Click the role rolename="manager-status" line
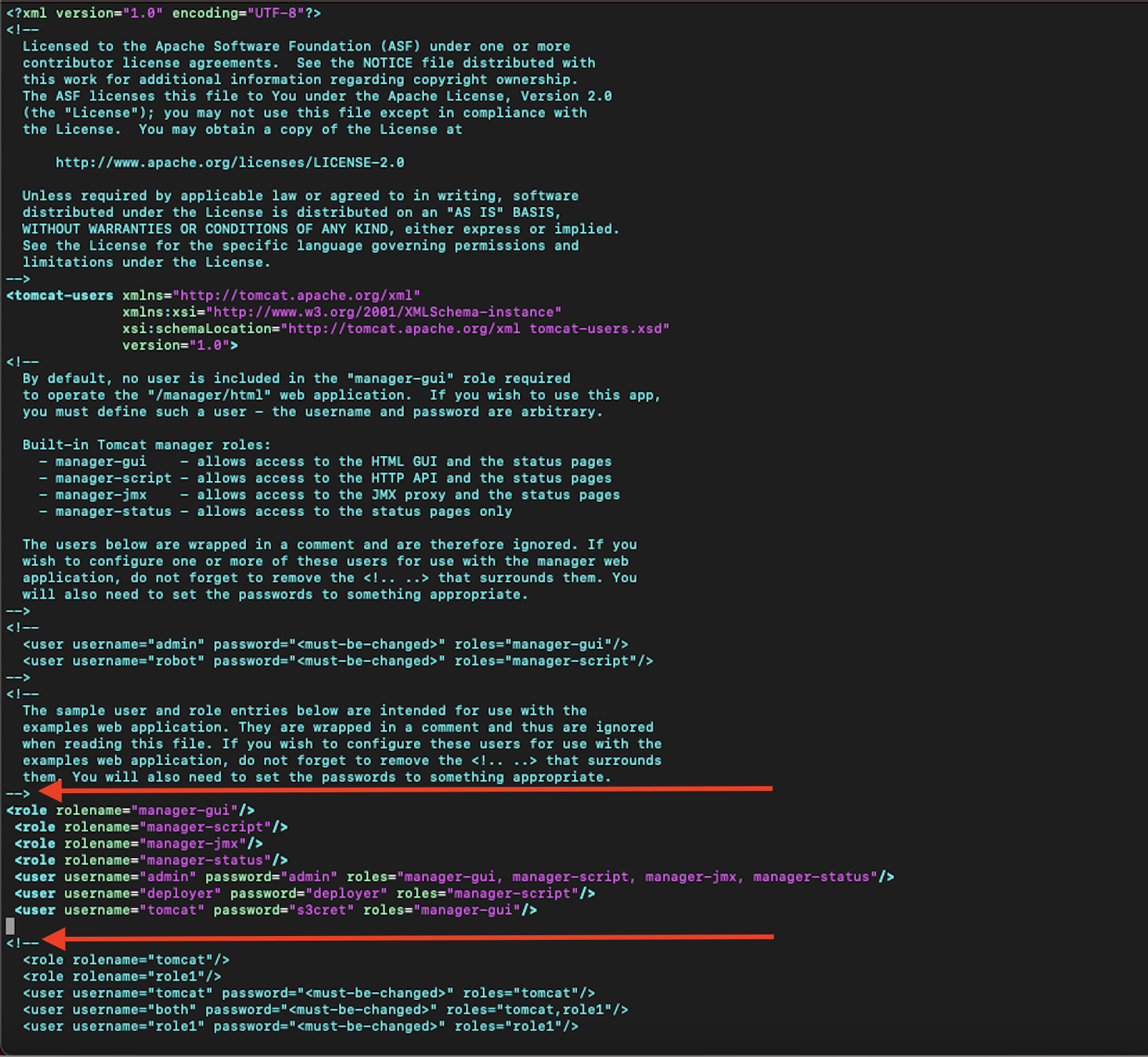The image size is (1148, 1057). (152, 860)
